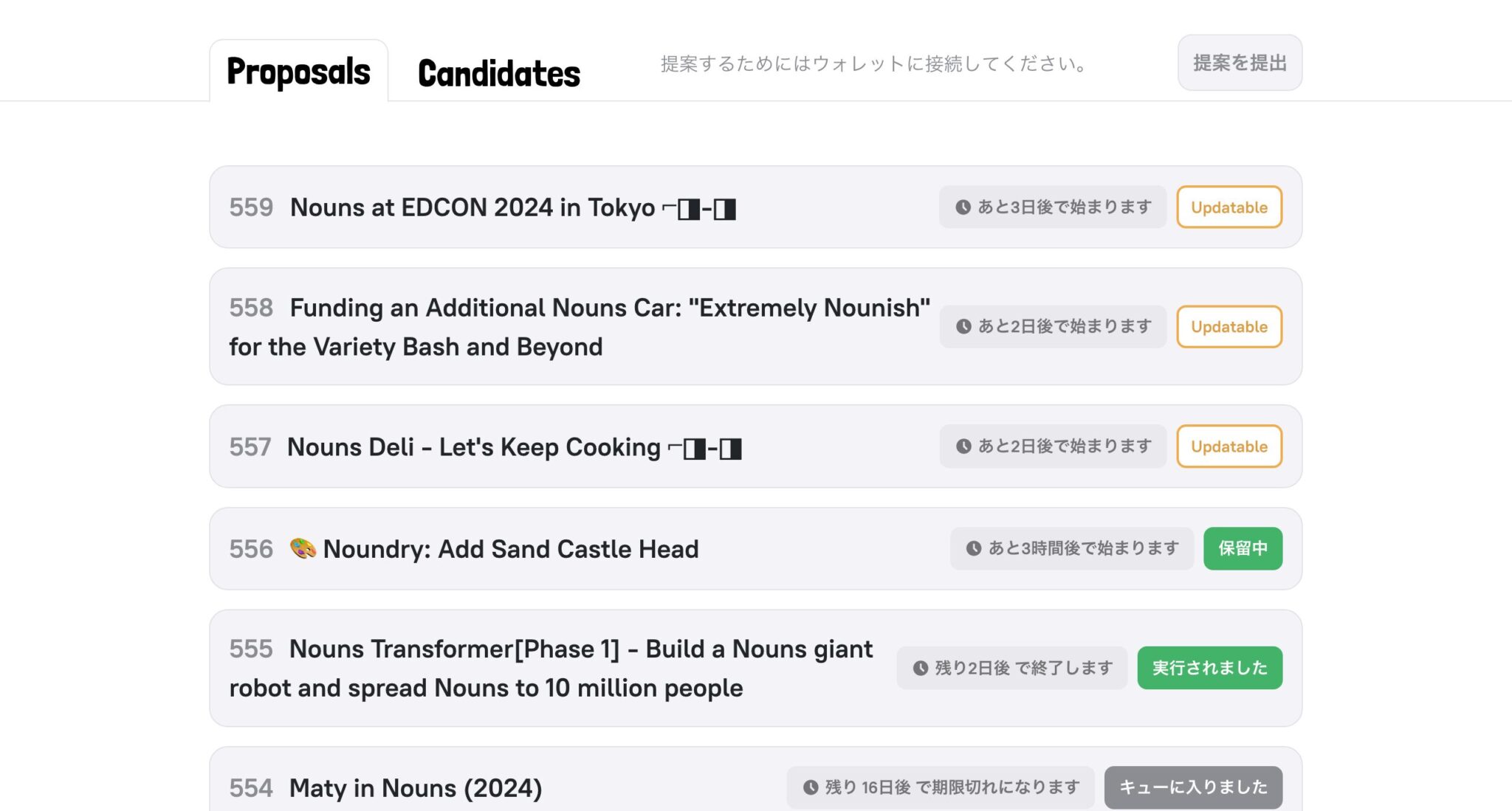Click the wallet connection prompt text
This screenshot has height=811, width=1512.
[871, 64]
